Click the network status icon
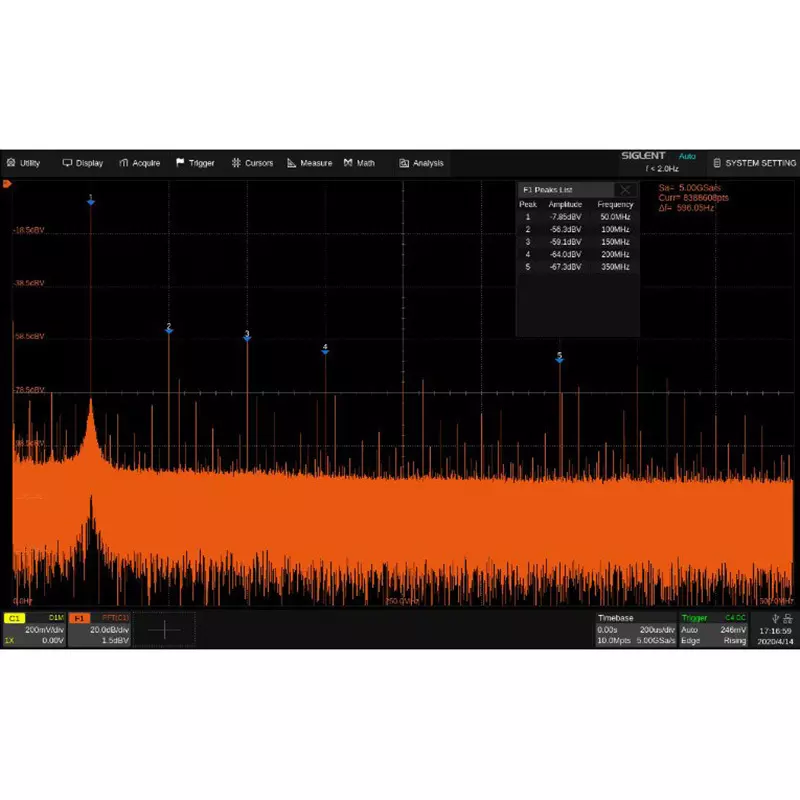800x800 pixels. click(788, 619)
